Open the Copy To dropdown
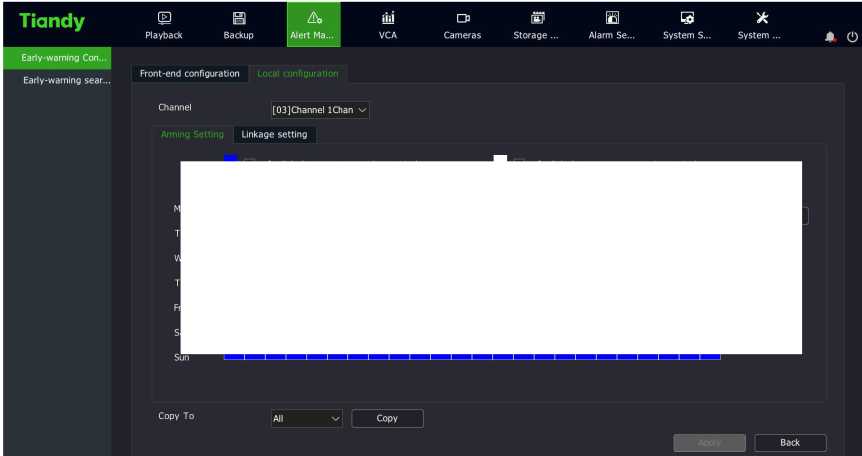Image resolution: width=862 pixels, height=456 pixels. pyautogui.click(x=306, y=419)
